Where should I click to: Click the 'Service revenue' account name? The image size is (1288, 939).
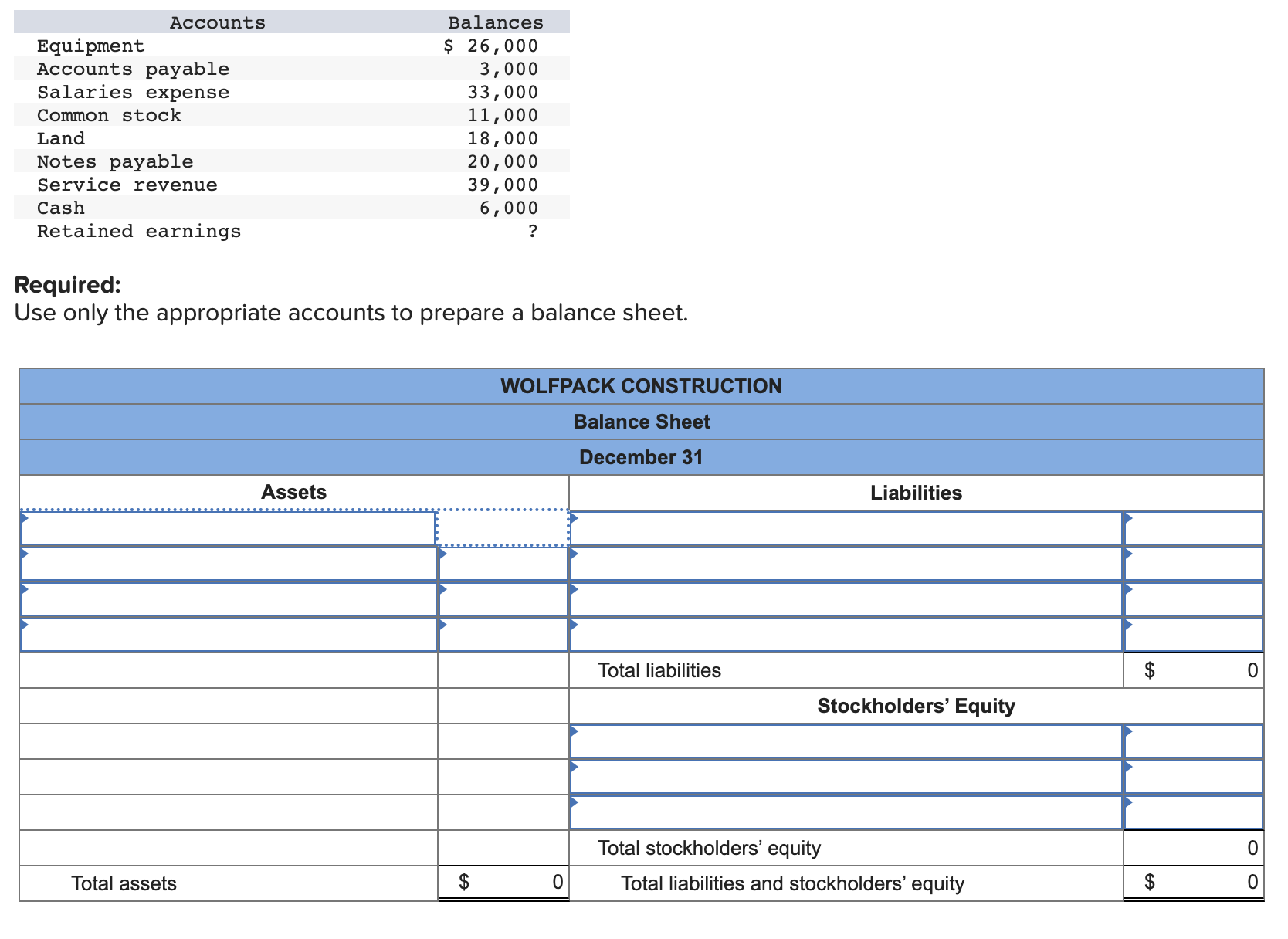tap(127, 185)
